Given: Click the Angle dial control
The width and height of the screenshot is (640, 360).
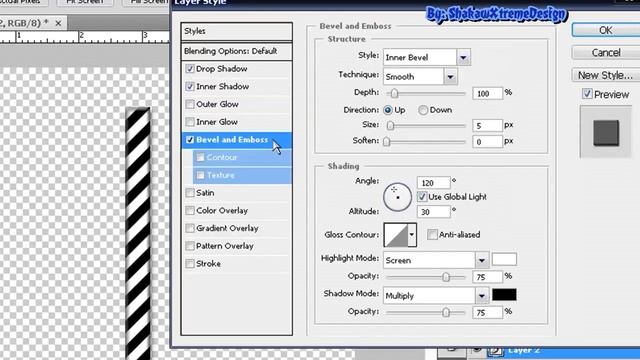Looking at the screenshot, I should click(x=397, y=197).
